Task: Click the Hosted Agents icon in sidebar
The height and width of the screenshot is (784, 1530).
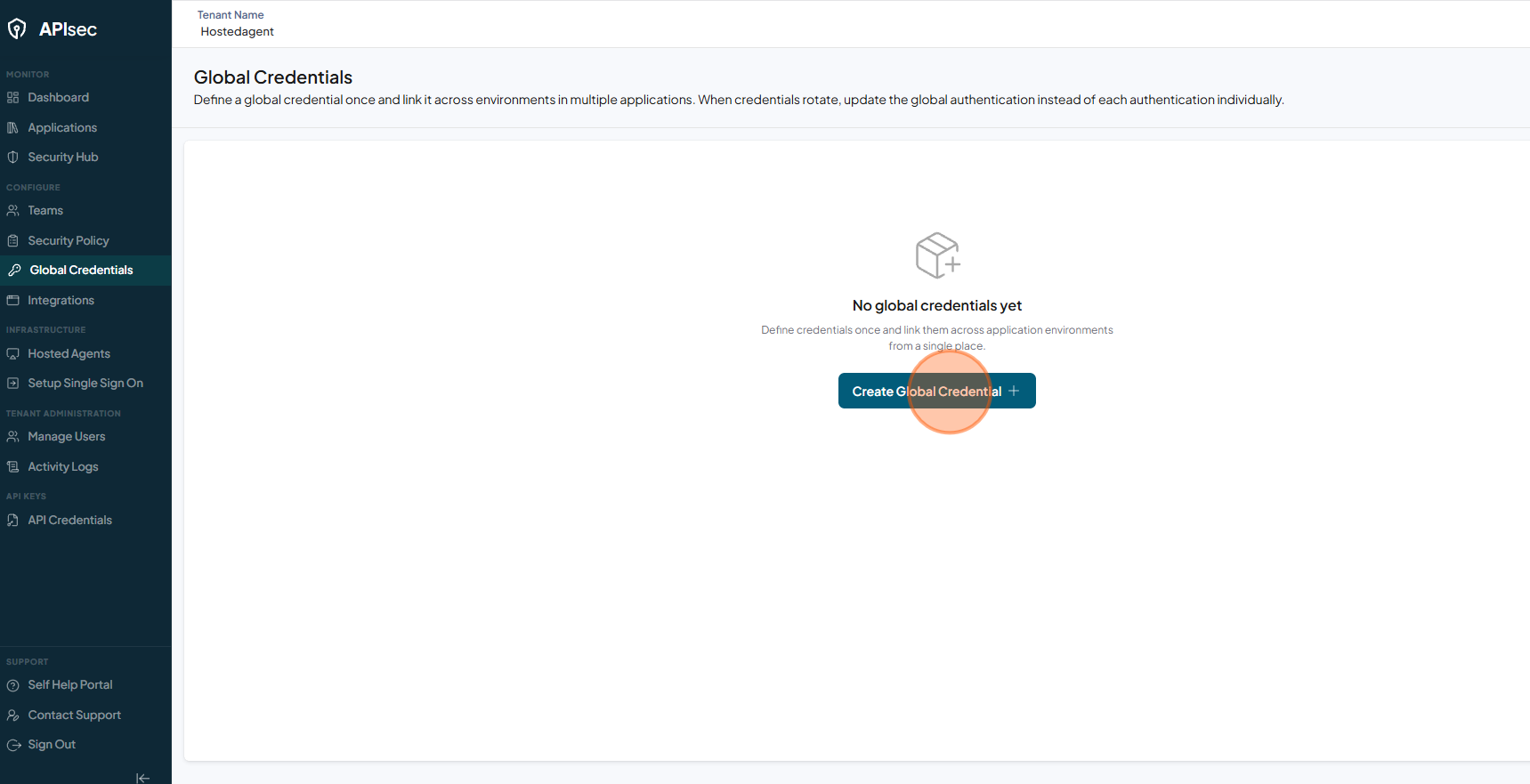Action: click(x=13, y=354)
